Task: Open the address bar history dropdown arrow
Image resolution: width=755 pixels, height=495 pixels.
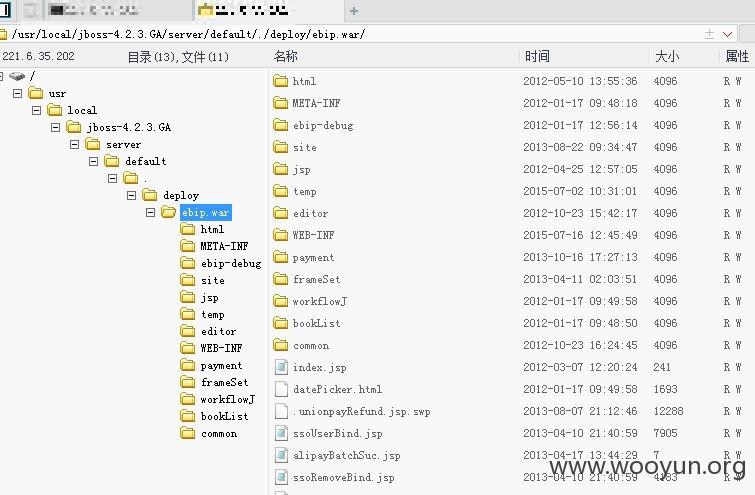Action: (x=728, y=34)
